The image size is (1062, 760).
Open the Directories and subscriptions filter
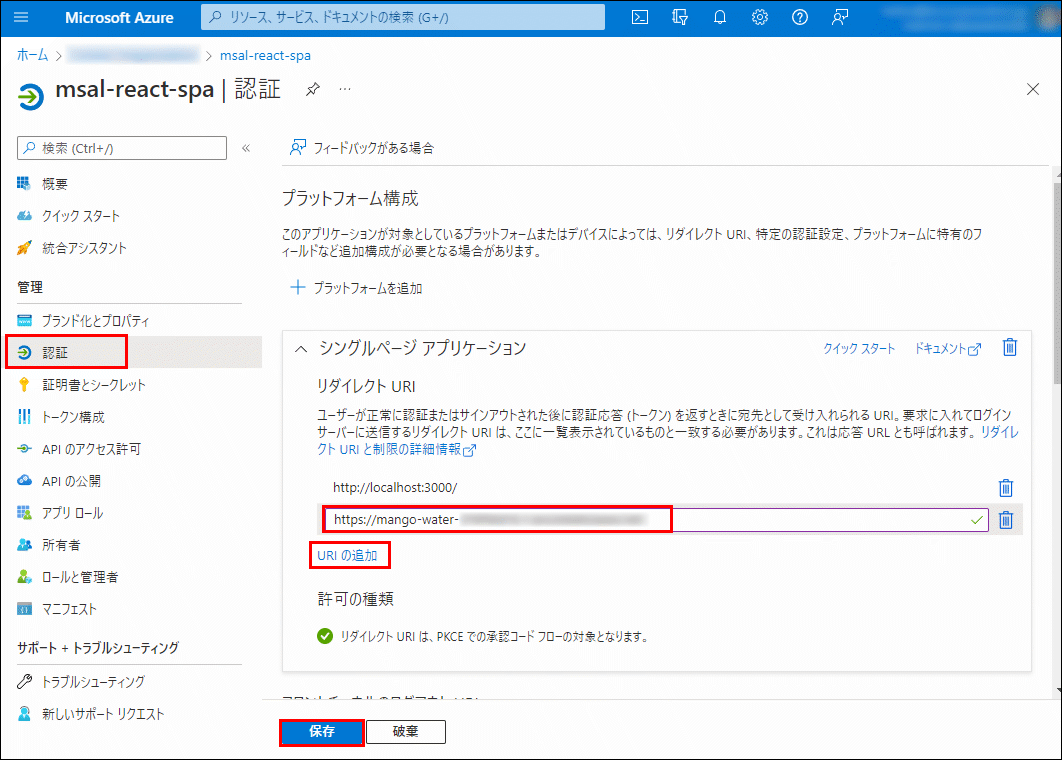click(680, 17)
